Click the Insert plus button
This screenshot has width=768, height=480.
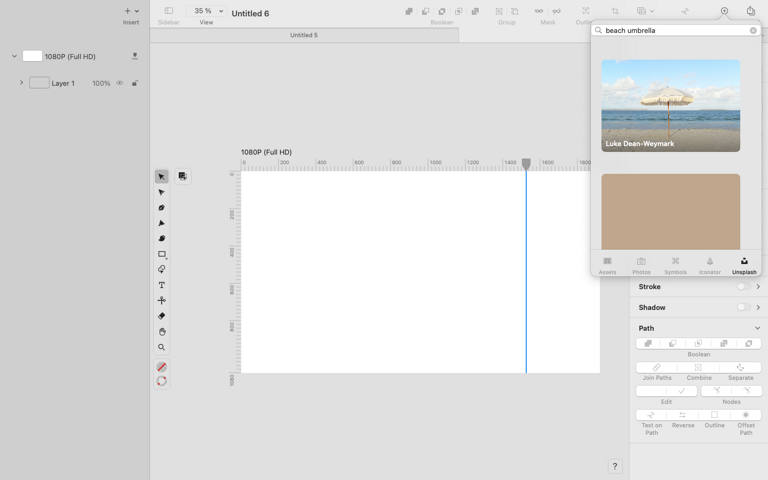(127, 11)
